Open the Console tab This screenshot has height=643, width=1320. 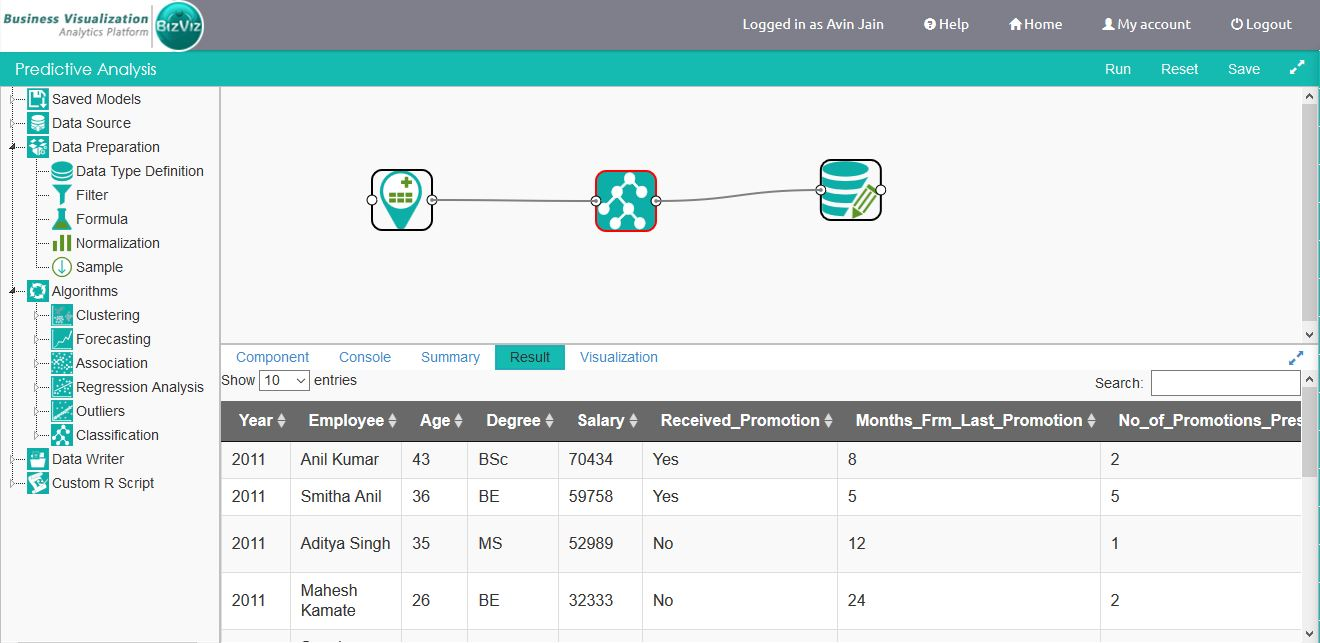[365, 357]
